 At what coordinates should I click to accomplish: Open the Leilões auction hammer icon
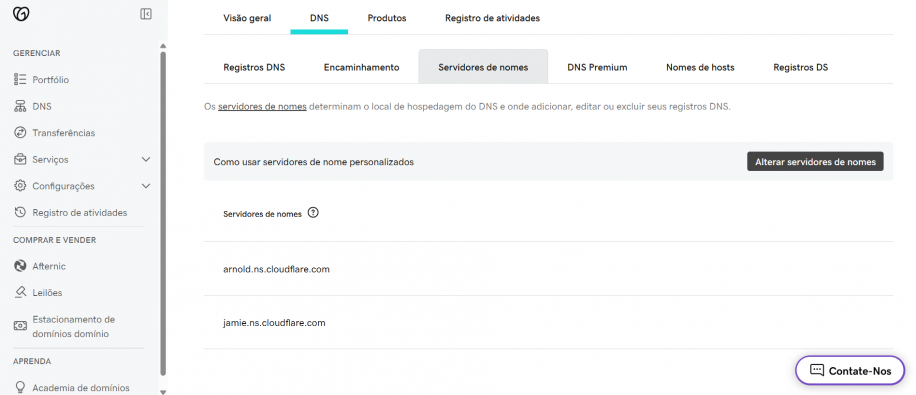pyautogui.click(x=20, y=292)
